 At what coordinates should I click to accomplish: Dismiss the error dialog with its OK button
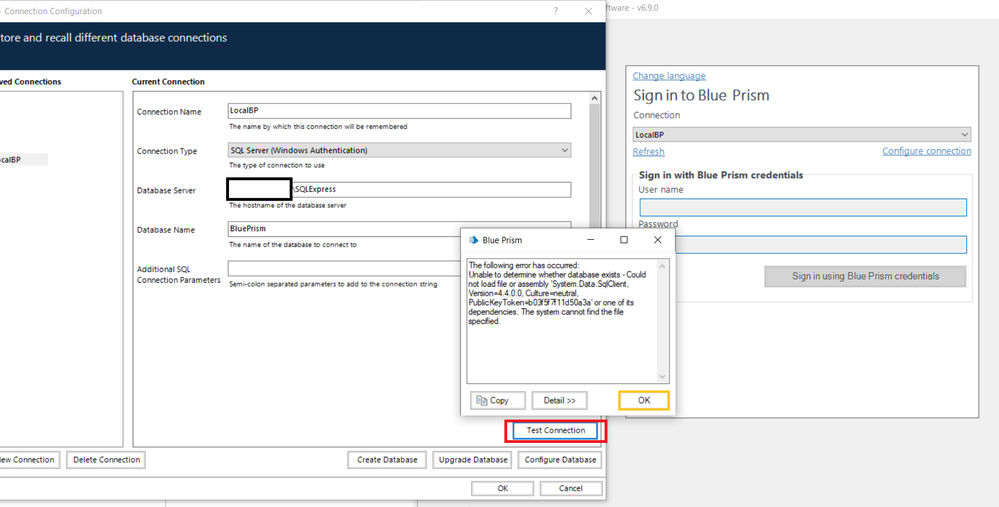643,401
